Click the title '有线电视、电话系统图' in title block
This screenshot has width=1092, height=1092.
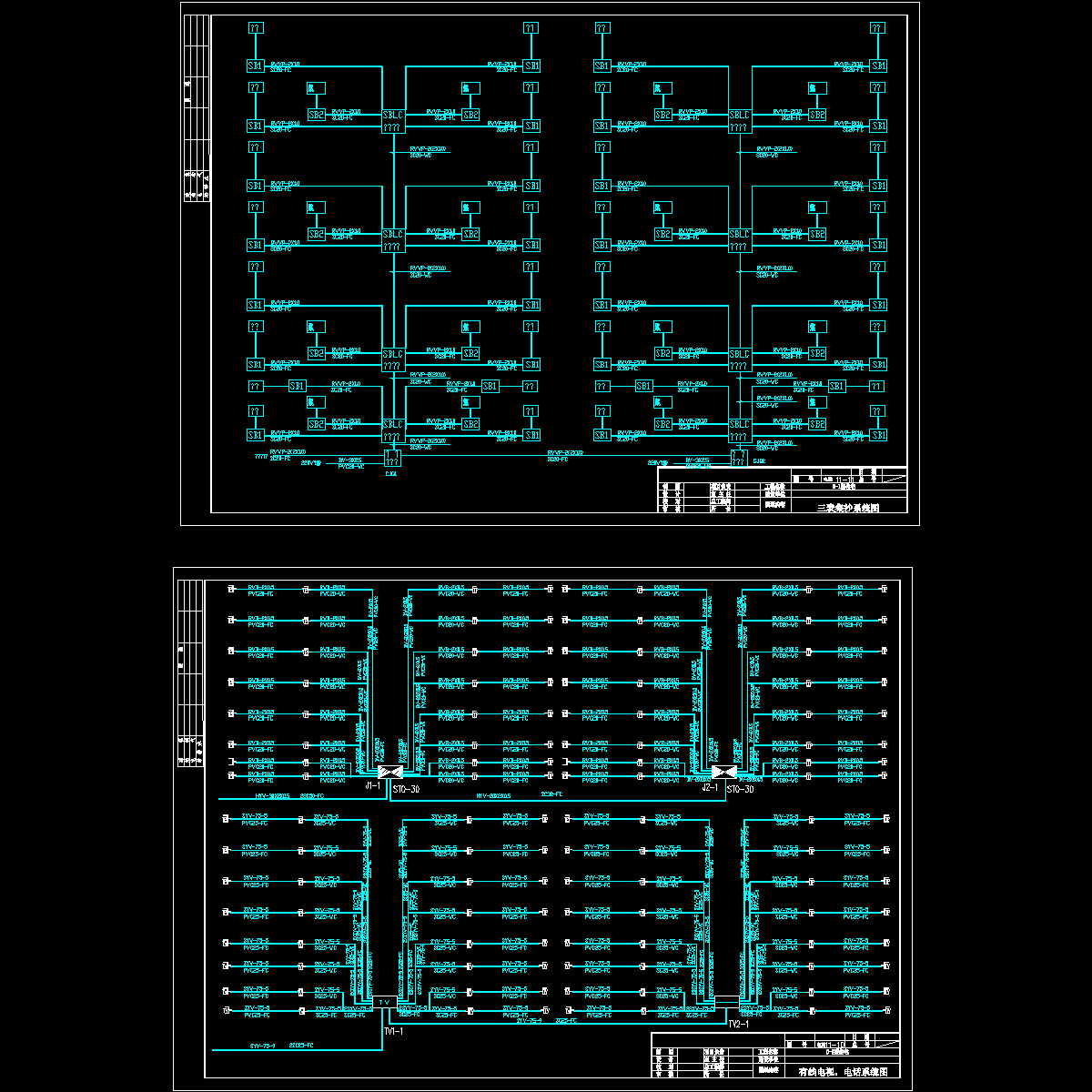tap(843, 1072)
